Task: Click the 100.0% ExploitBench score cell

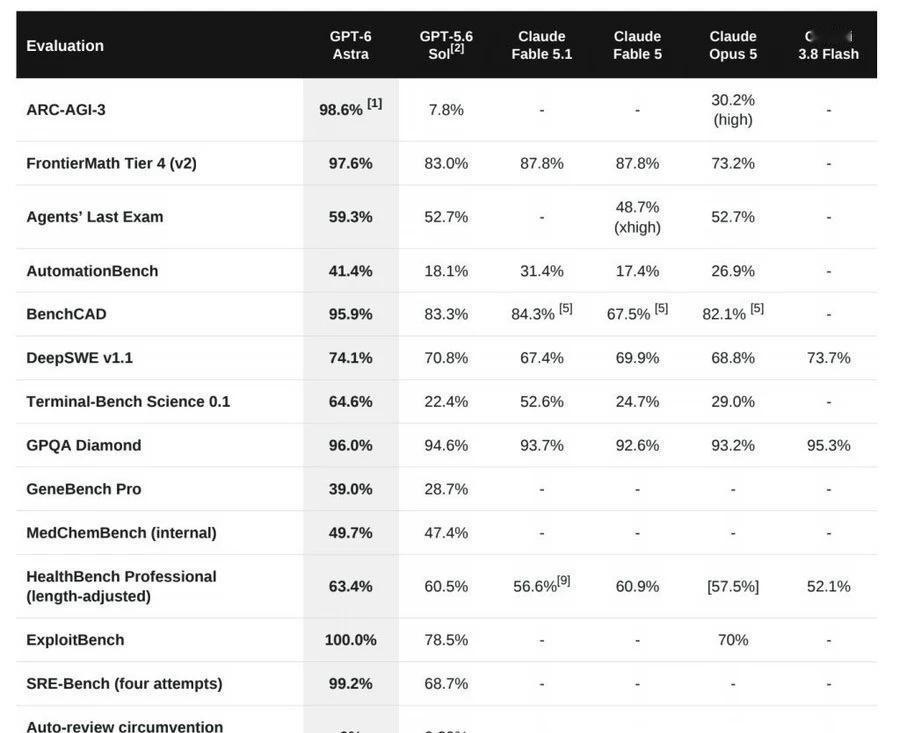Action: [350, 640]
